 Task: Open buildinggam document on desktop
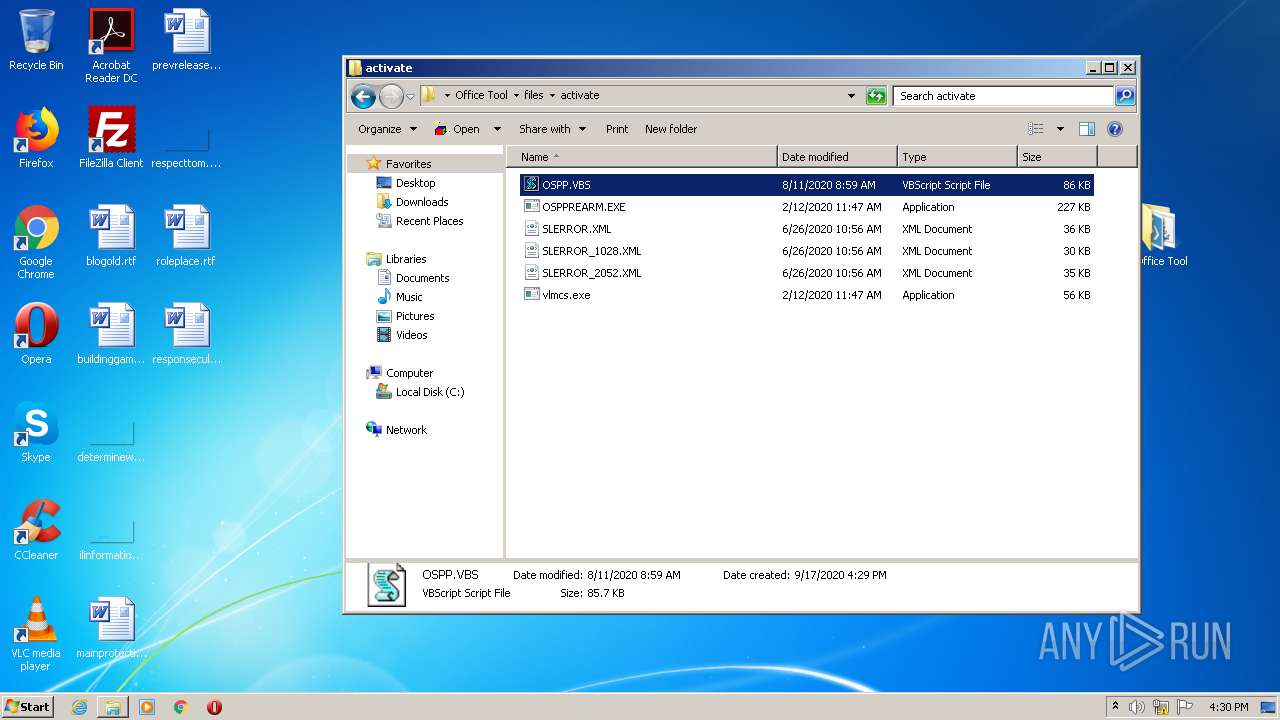(111, 334)
